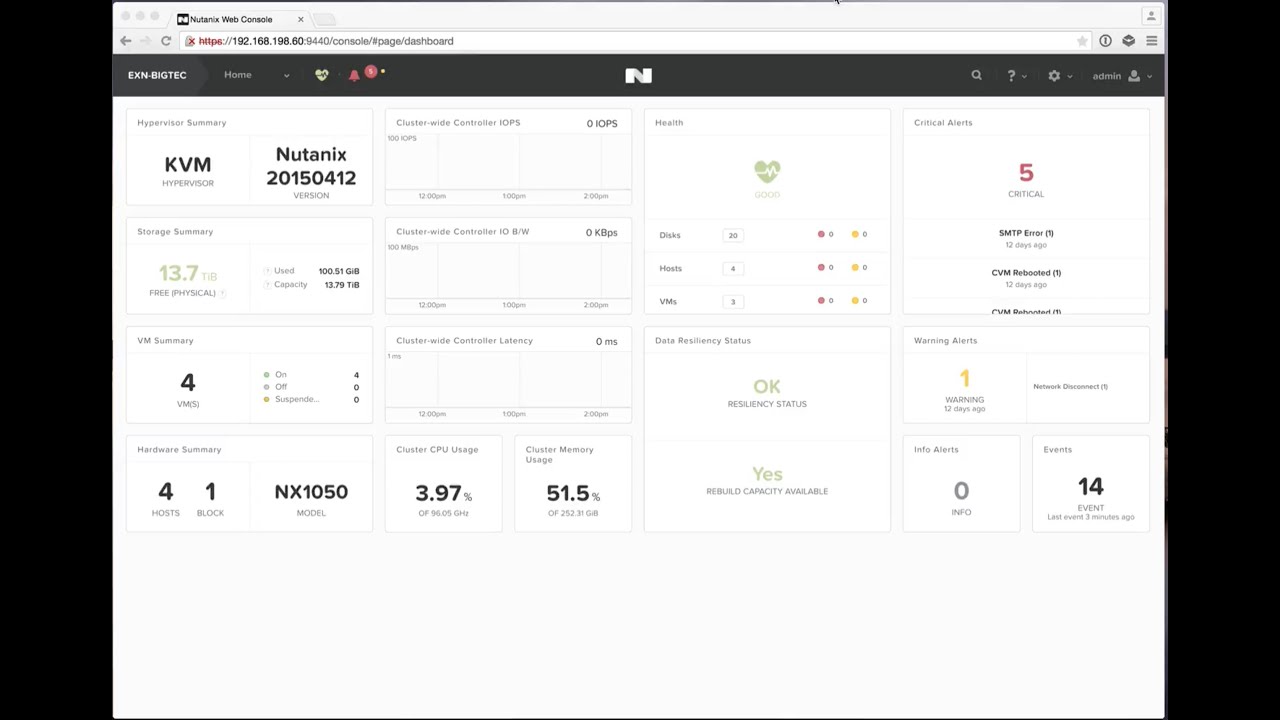This screenshot has height=720, width=1280.
Task: Click the insecure certificate warning icon
Action: (x=190, y=41)
